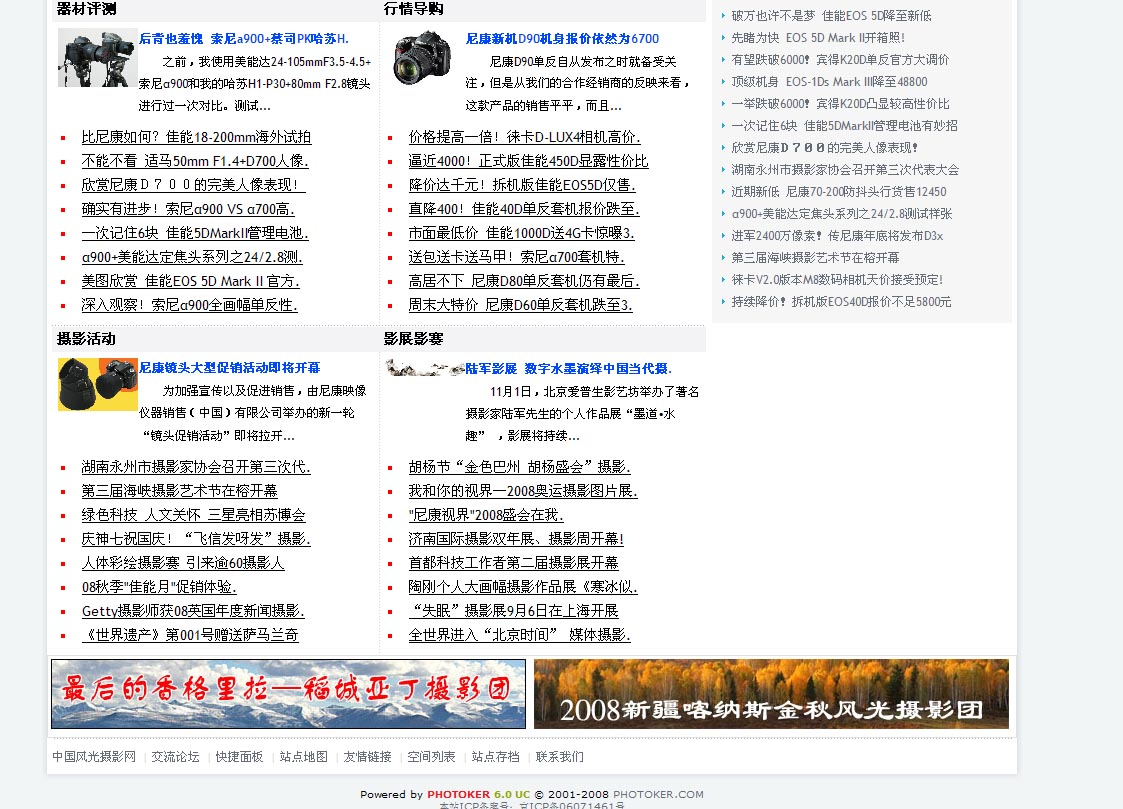This screenshot has height=809, width=1123.
Task: Open sidebar link 先睹为快 EOS 5D Mark II开箱照
Action: [x=818, y=38]
